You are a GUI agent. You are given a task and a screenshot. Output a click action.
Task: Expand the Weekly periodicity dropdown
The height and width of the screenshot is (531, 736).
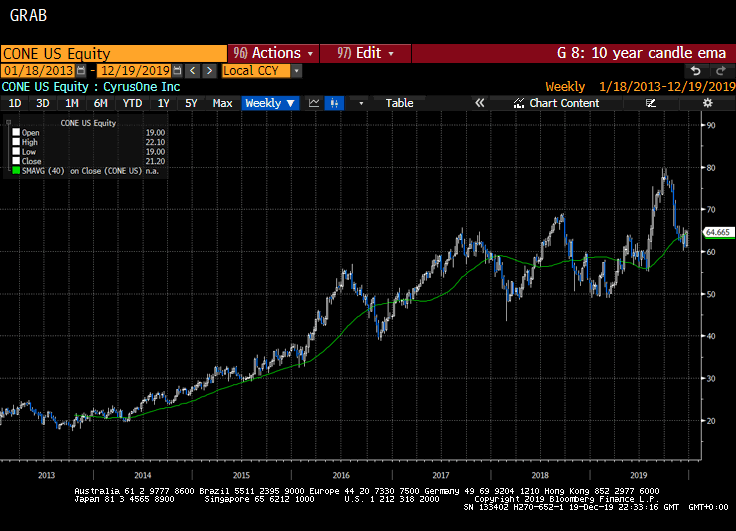[x=270, y=103]
